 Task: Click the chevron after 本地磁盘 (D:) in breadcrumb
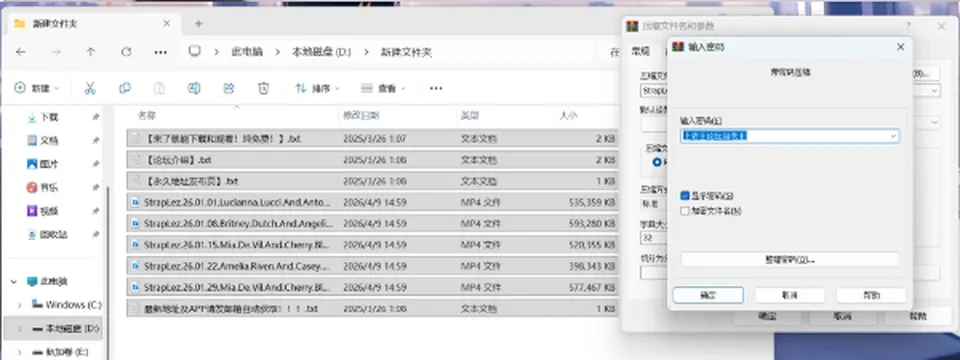(367, 52)
